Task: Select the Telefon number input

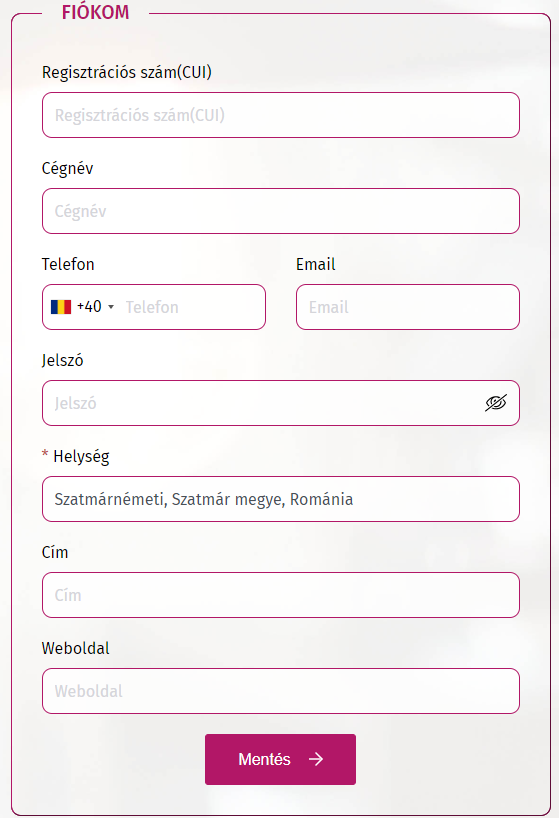Action: [193, 307]
